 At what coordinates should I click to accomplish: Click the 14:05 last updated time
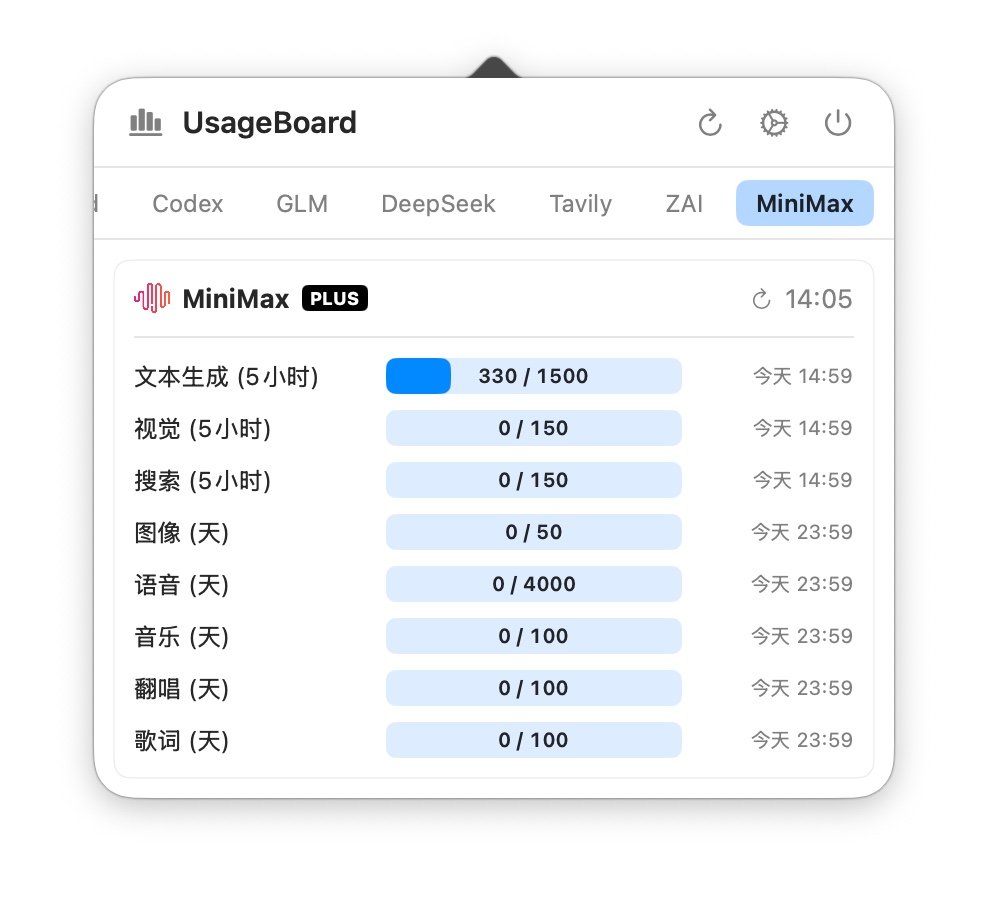pos(818,299)
